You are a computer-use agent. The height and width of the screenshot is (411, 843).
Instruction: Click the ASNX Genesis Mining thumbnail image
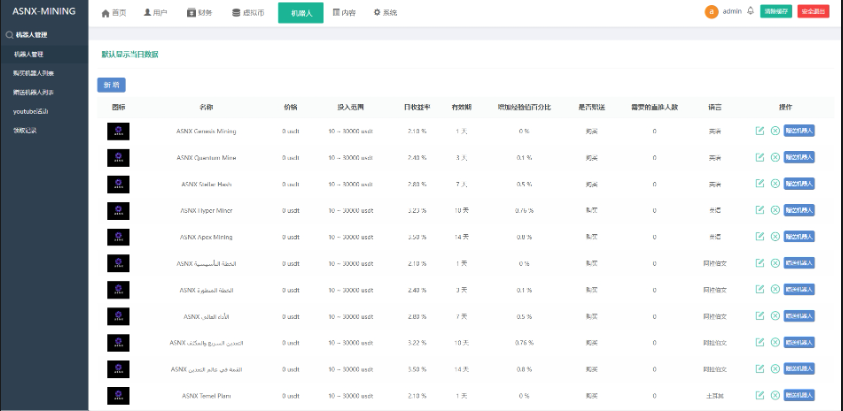pos(118,131)
